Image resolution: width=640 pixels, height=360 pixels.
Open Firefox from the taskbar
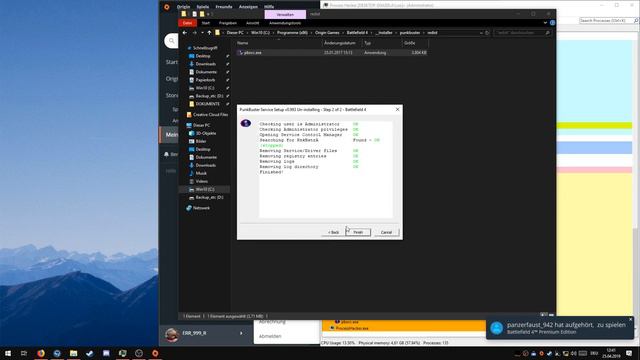41,353
